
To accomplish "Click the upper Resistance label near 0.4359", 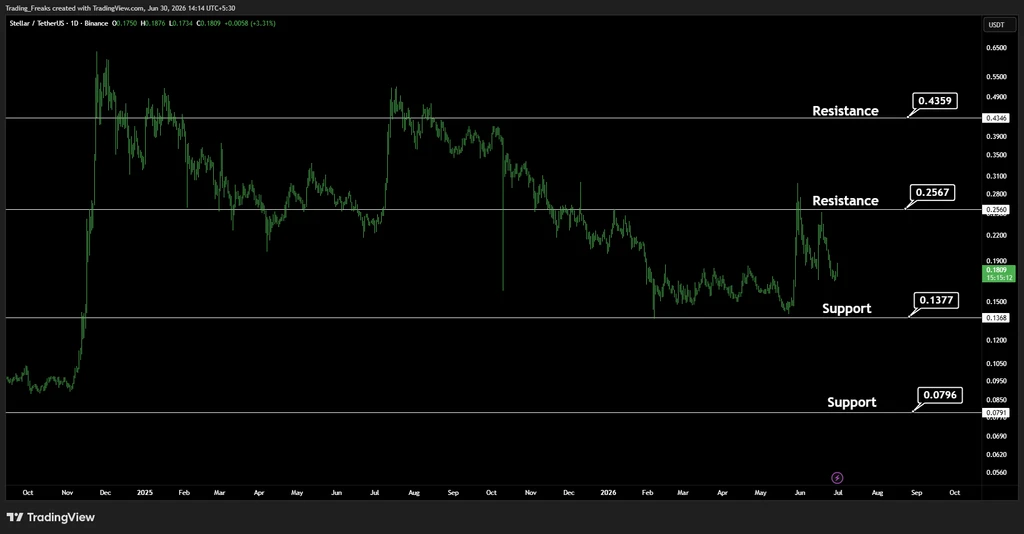I will [845, 111].
